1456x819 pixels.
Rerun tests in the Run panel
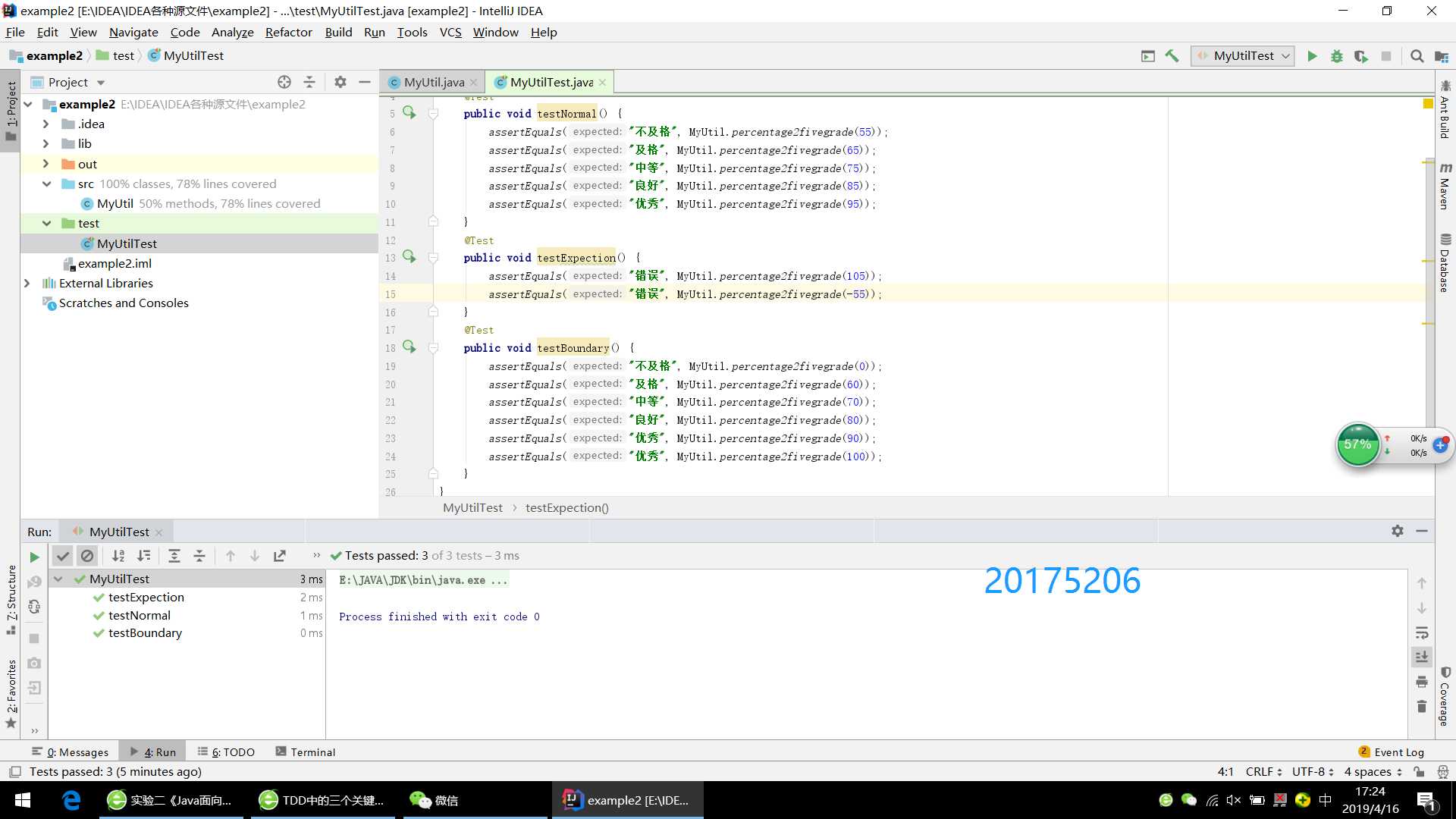point(34,557)
